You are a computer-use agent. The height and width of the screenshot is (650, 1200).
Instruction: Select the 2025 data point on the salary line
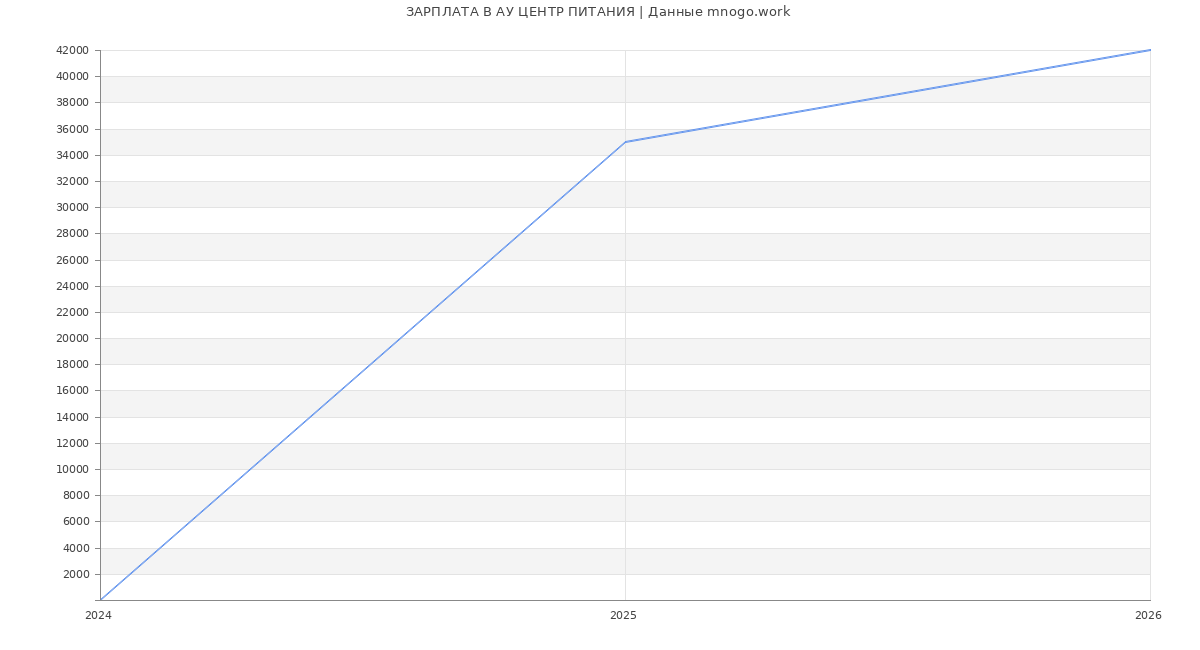click(x=625, y=142)
